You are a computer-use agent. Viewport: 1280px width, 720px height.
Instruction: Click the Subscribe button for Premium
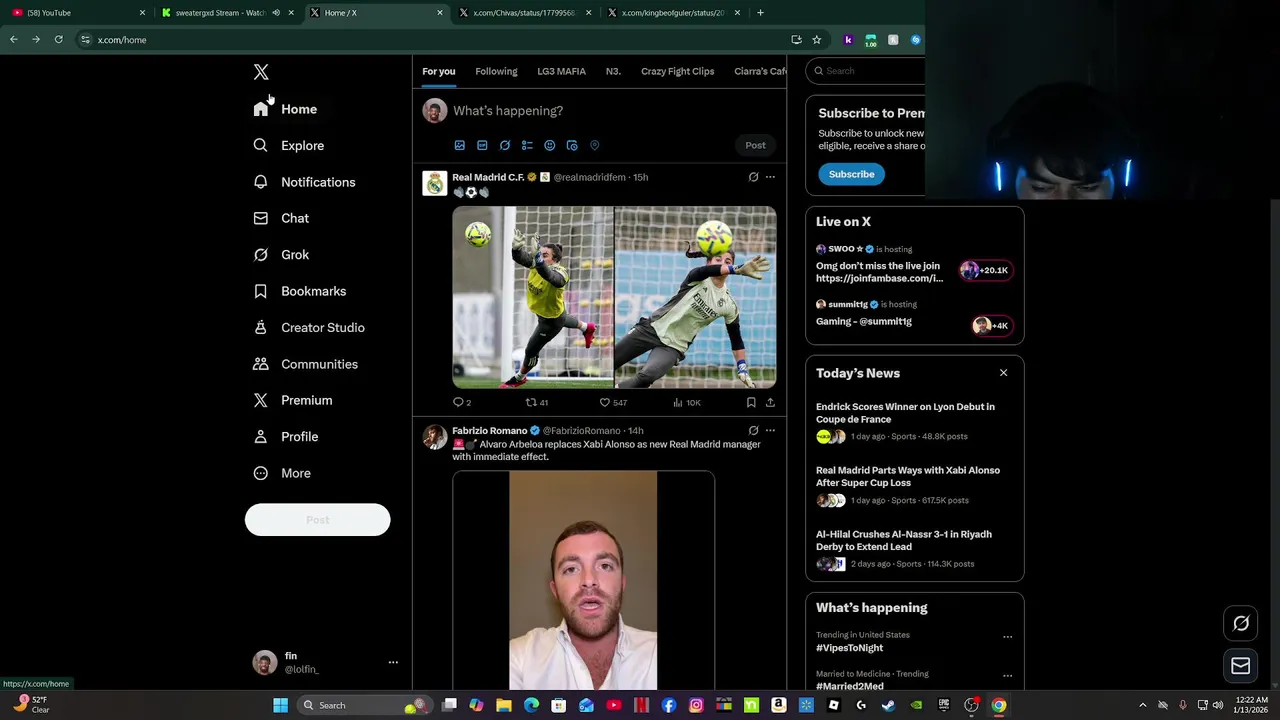pos(851,174)
